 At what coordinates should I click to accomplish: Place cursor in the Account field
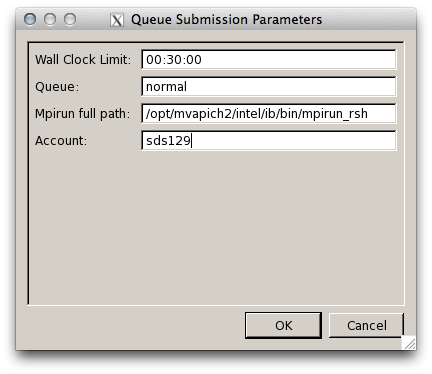pos(269,141)
